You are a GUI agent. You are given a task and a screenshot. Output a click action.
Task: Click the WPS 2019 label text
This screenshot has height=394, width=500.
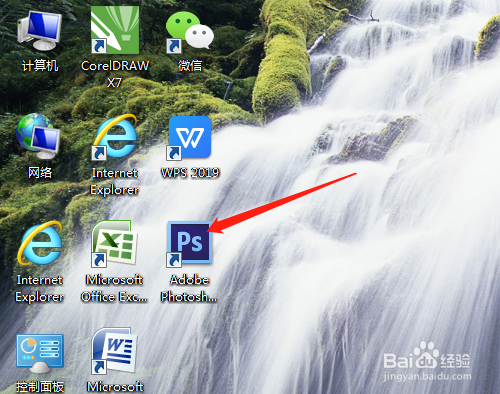click(x=190, y=172)
